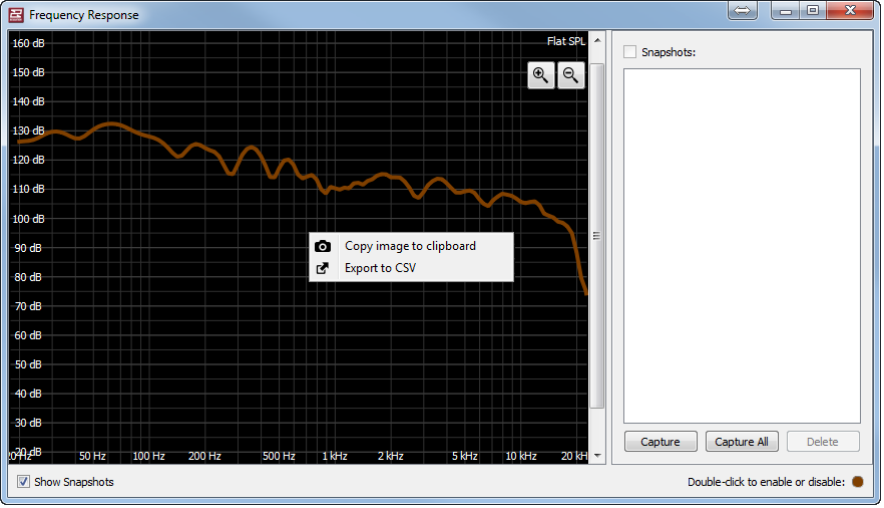
Task: Click the 10 kHz axis label
Action: pos(520,456)
